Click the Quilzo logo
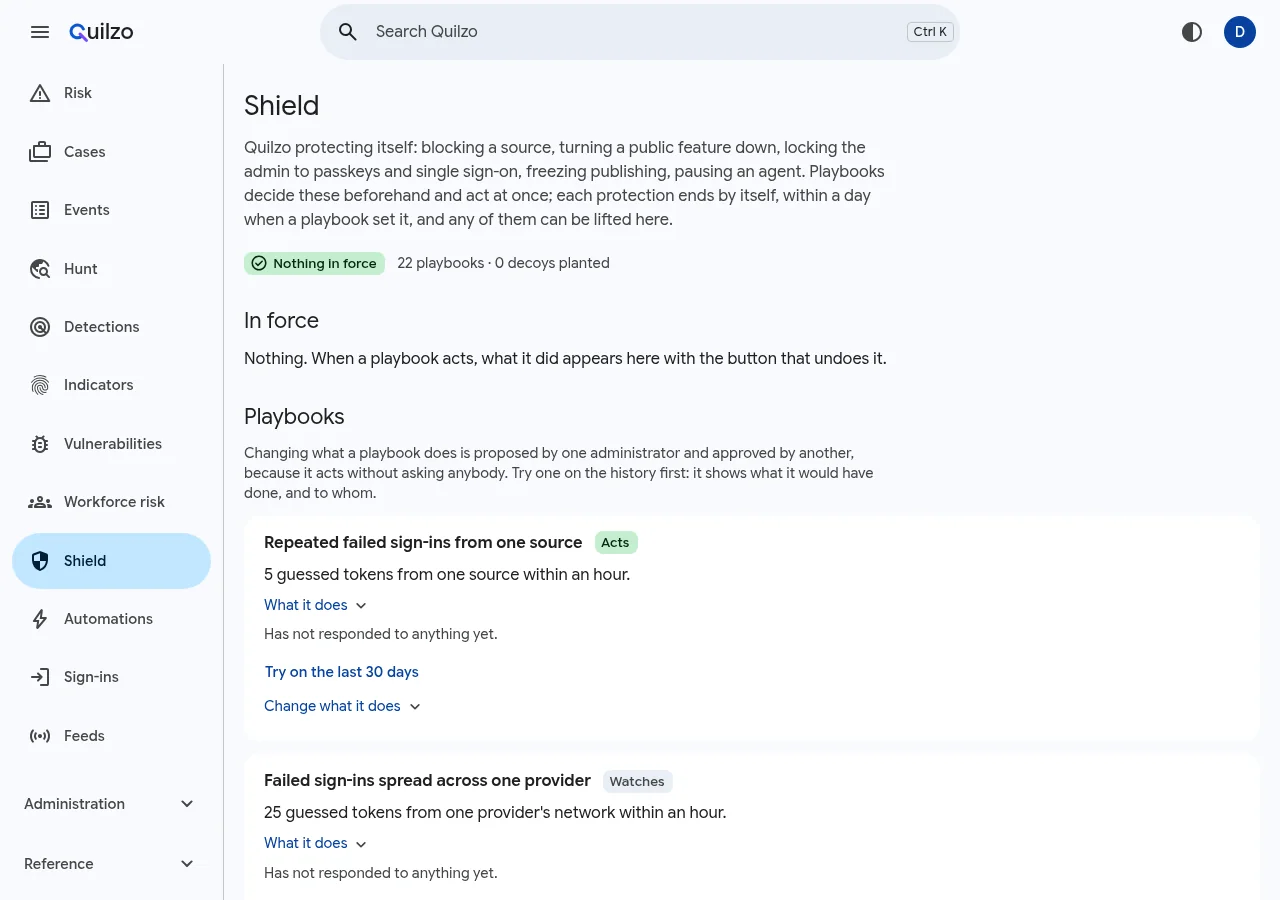 coord(101,32)
